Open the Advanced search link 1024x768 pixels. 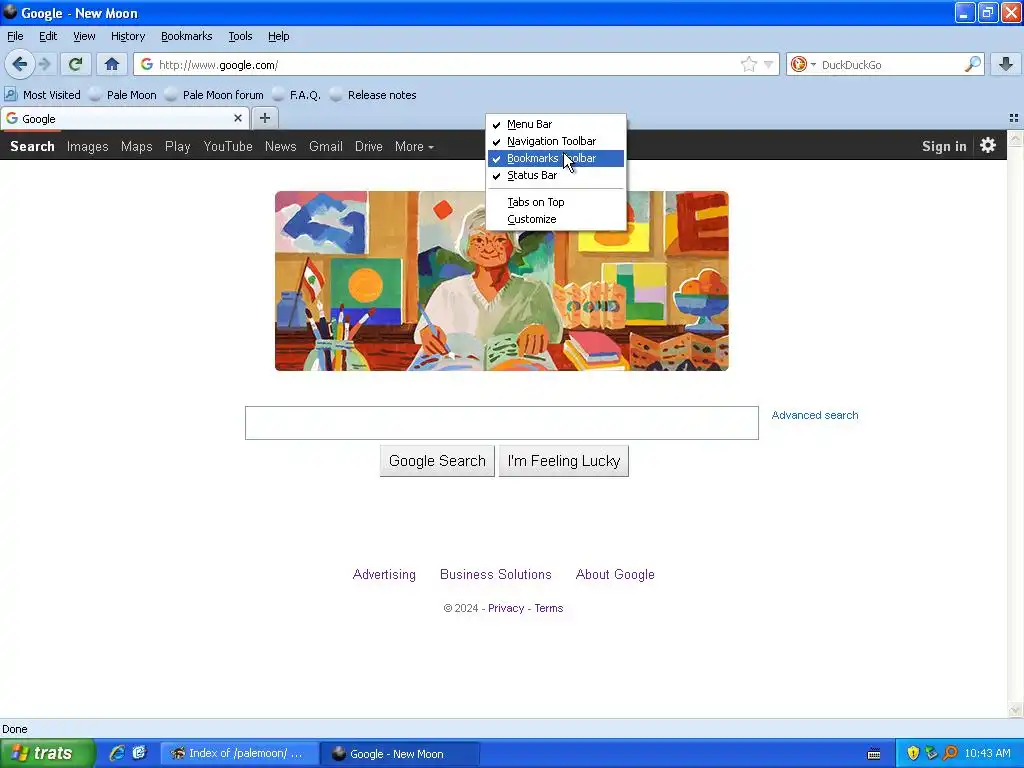click(x=815, y=415)
